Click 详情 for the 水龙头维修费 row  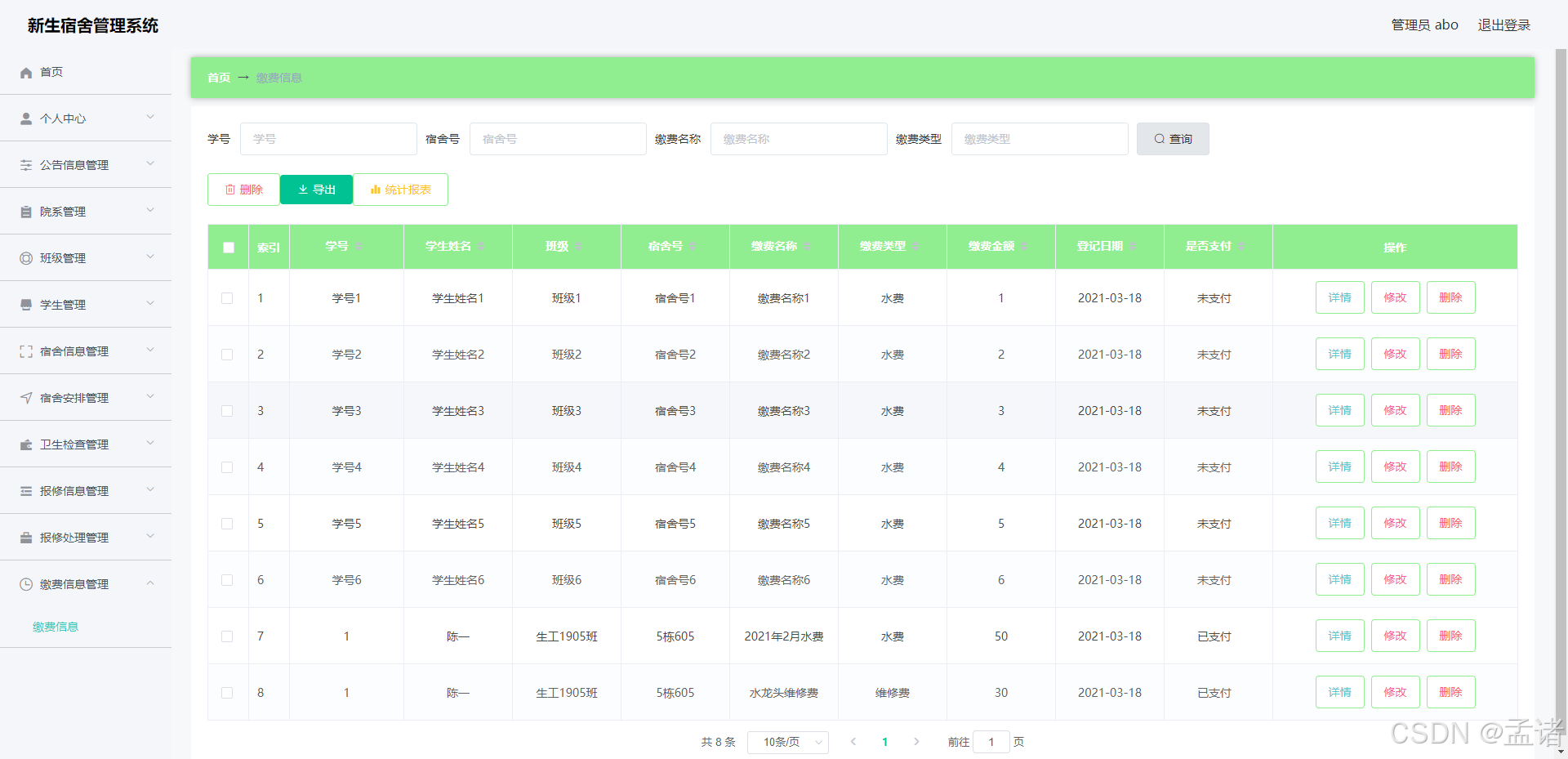(1340, 692)
